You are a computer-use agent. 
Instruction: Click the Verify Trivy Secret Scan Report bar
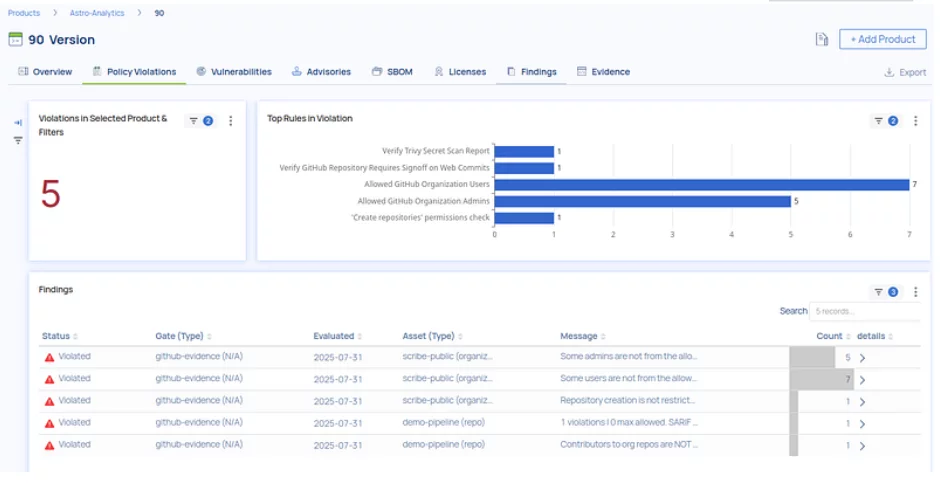click(x=524, y=152)
